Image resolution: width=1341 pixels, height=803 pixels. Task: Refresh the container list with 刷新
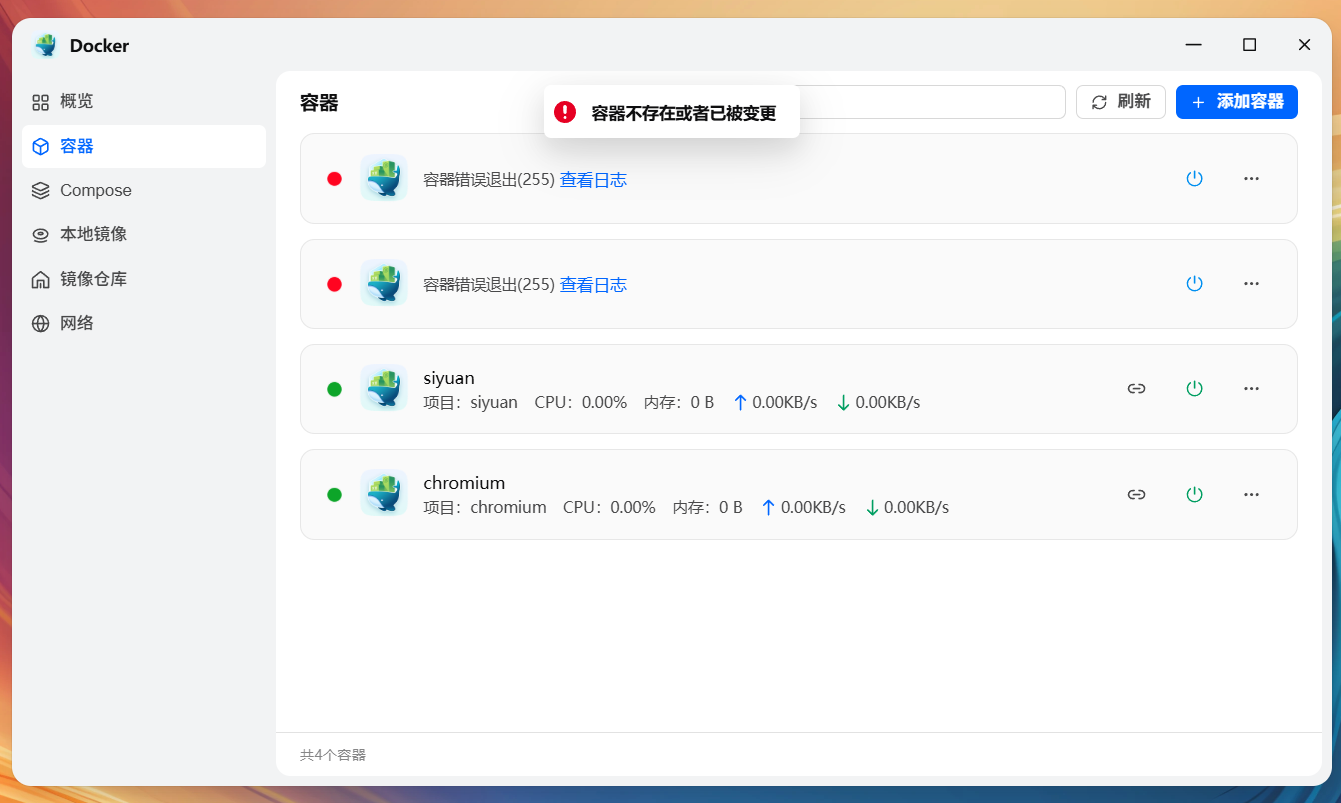tap(1121, 102)
